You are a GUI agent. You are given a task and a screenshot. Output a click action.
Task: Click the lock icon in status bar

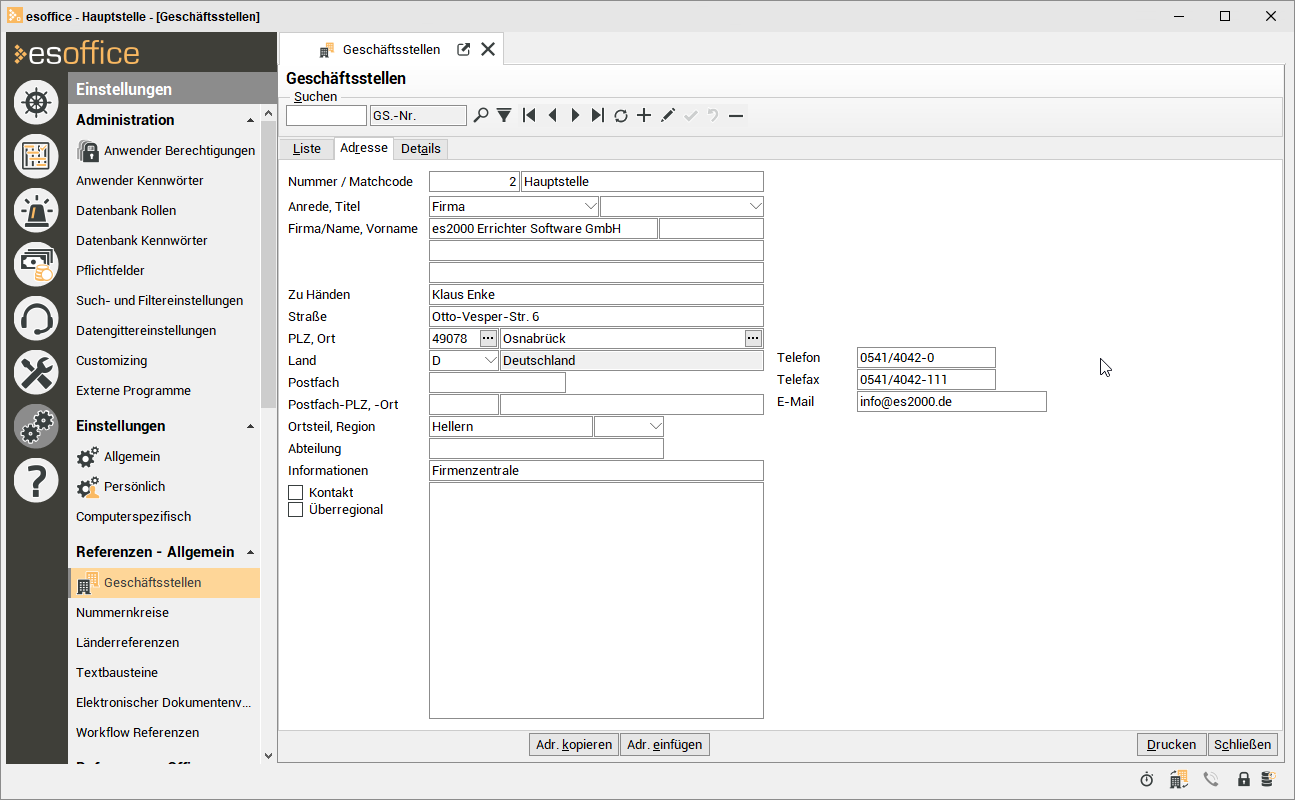point(1244,779)
